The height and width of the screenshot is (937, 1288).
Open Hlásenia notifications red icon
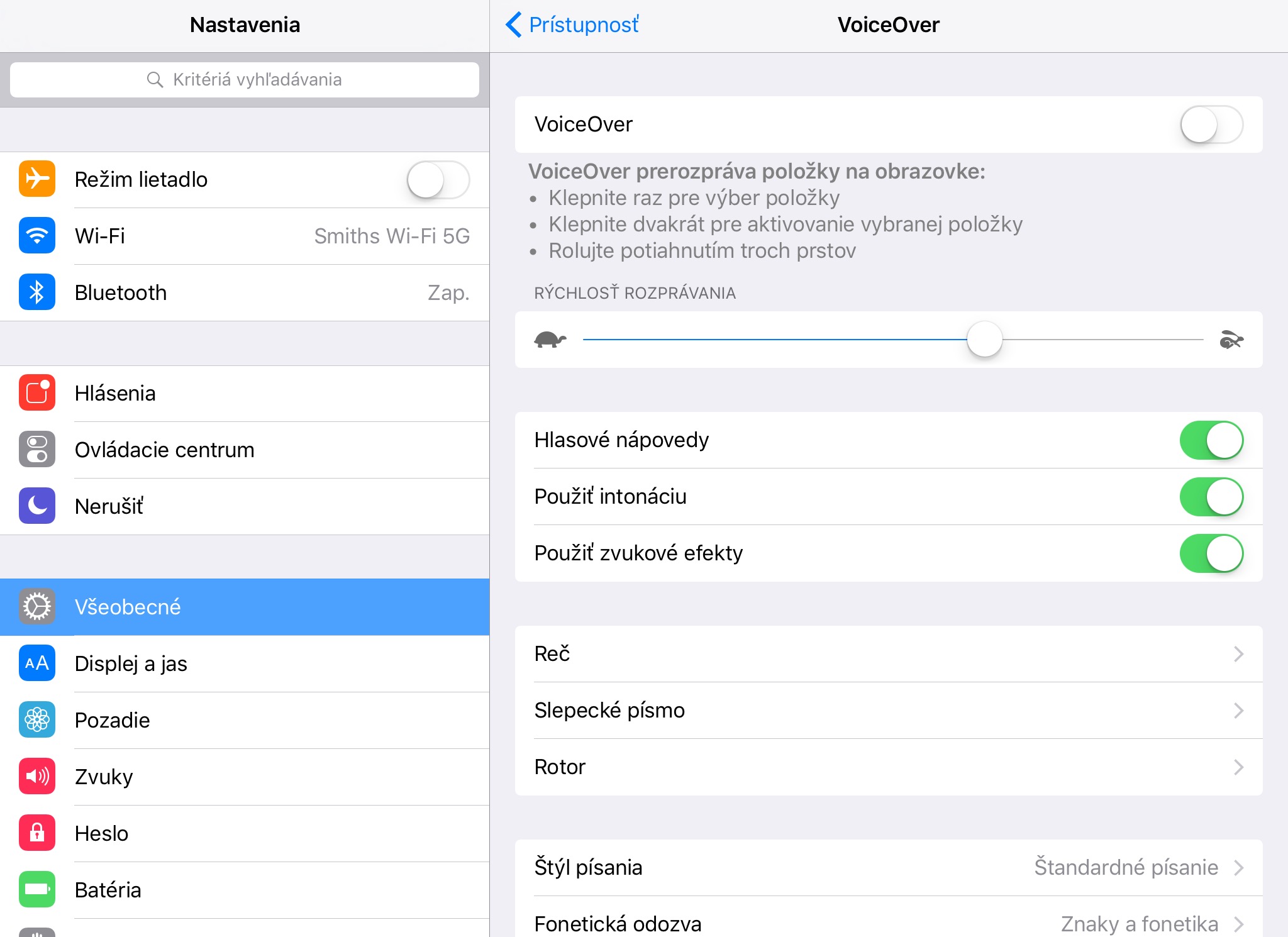(x=37, y=393)
